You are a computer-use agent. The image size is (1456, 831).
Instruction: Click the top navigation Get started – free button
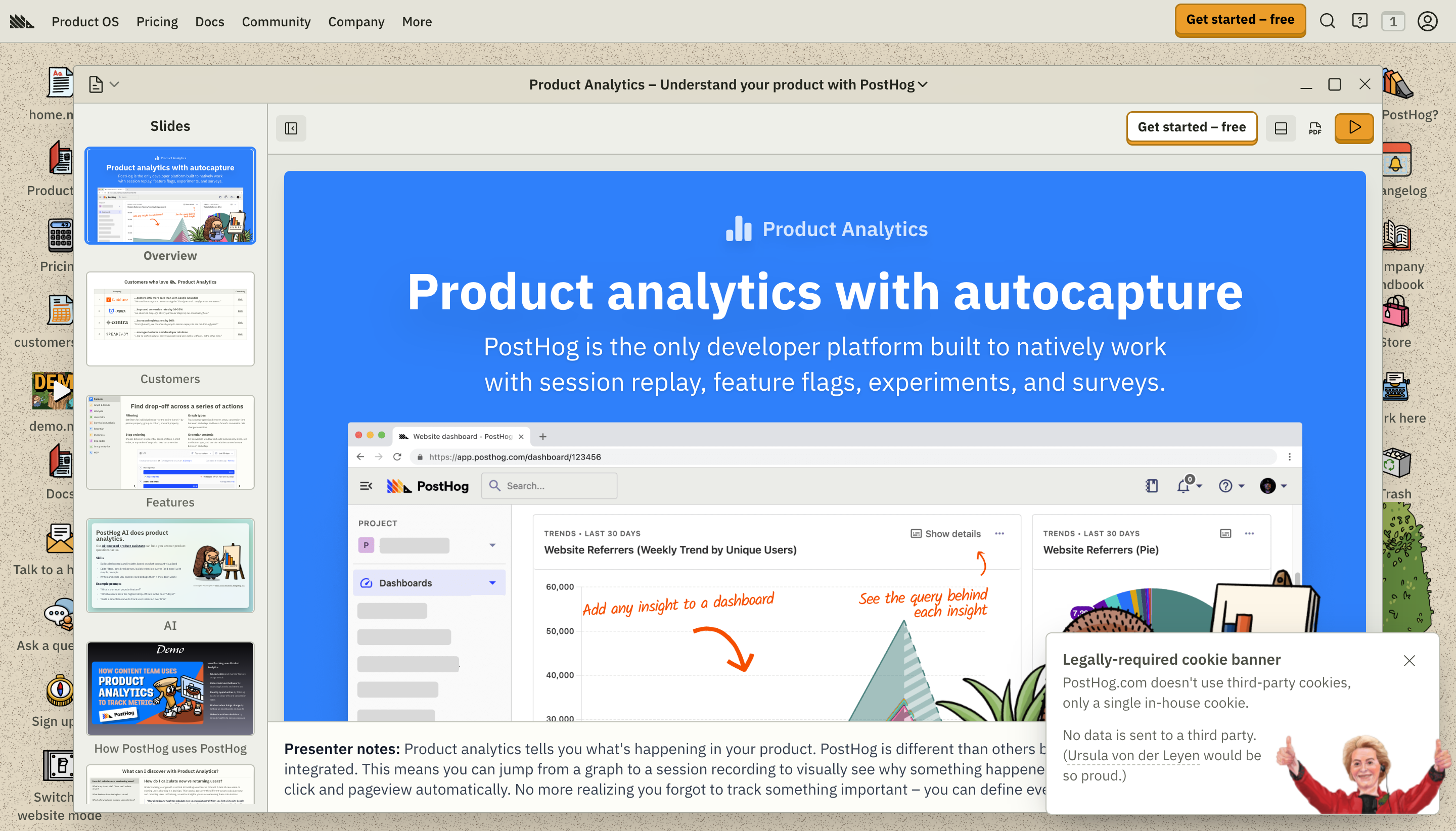click(x=1240, y=20)
